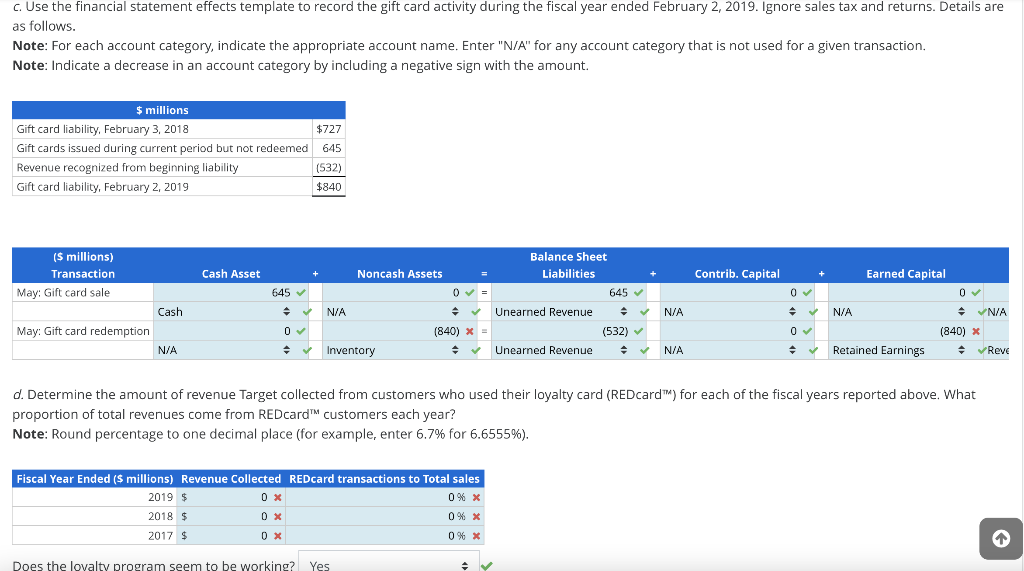
Task: Open the Inventory account dropdown
Action: coord(392,350)
